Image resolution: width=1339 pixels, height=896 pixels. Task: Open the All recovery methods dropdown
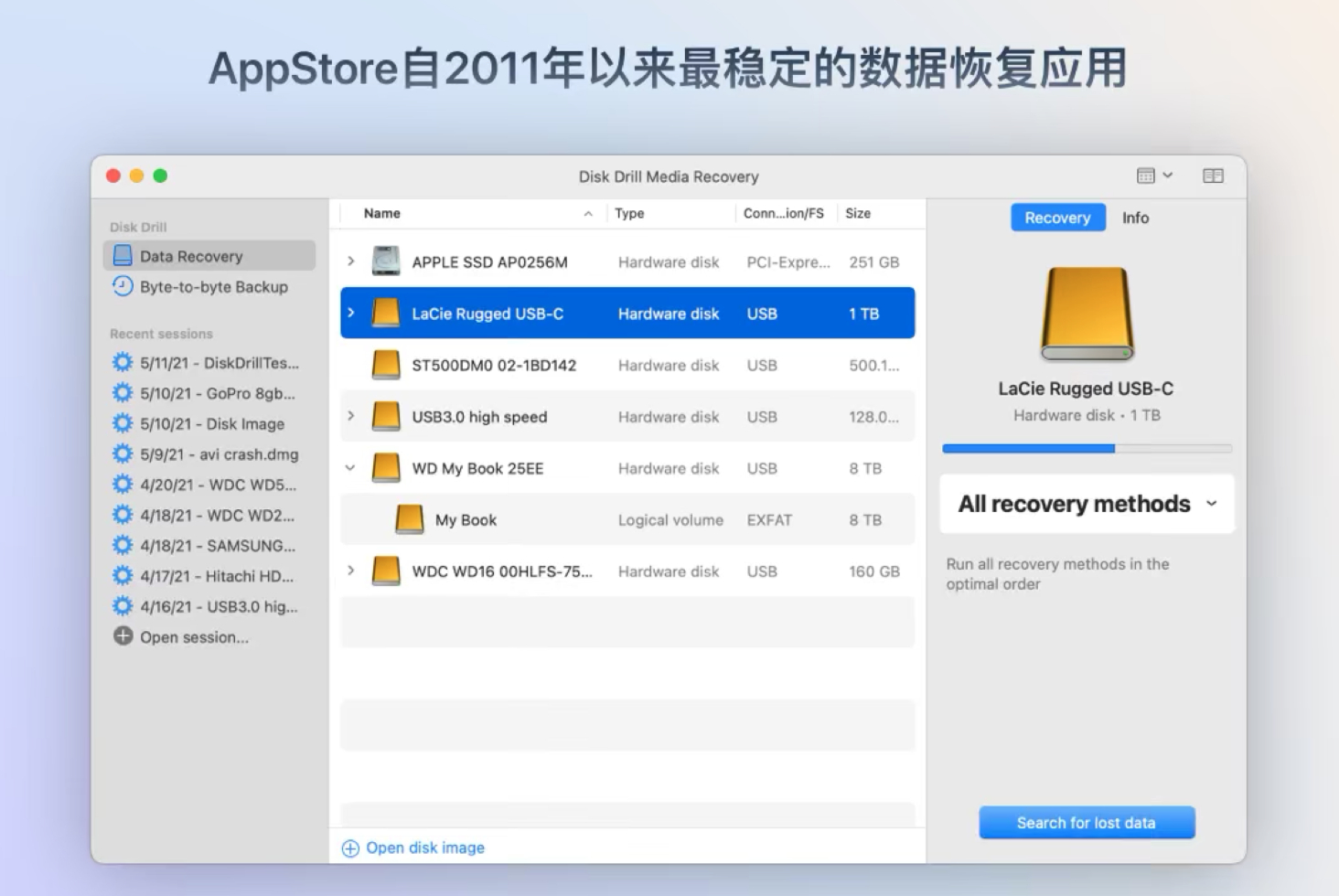1086,504
